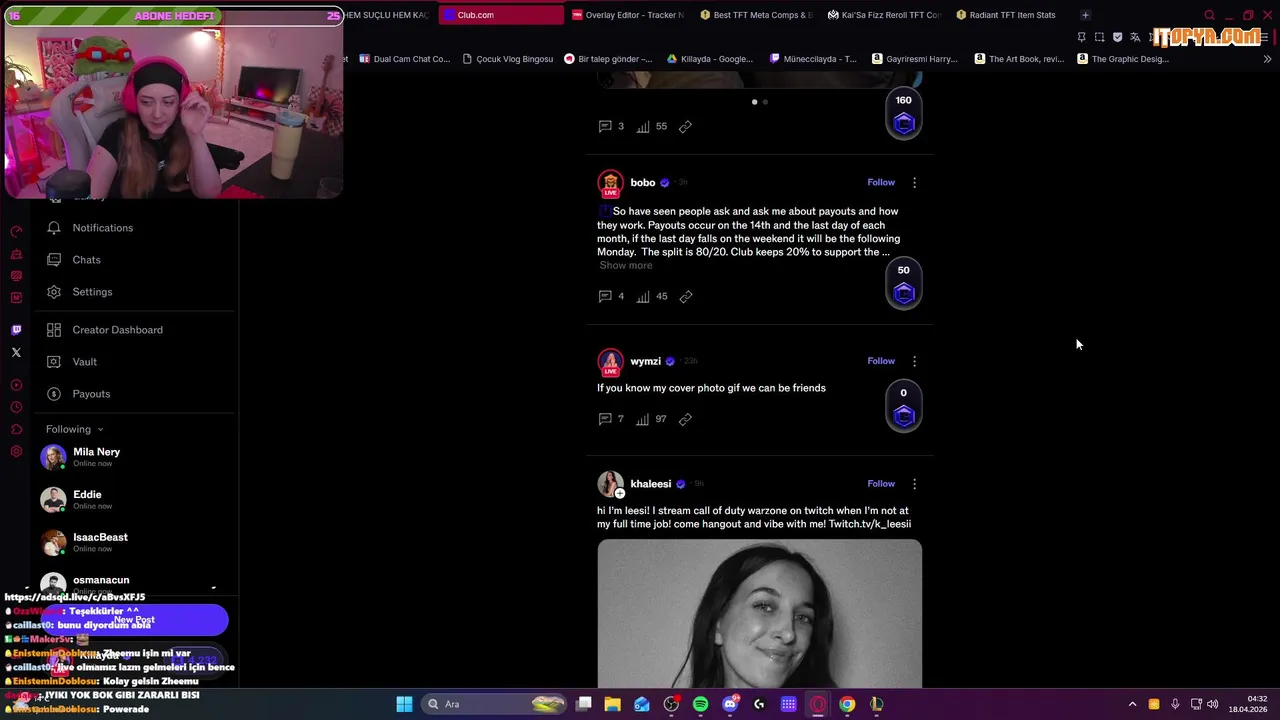Switch to Overlay Editor - Tracker tab
This screenshot has width=1280, height=720.
629,15
